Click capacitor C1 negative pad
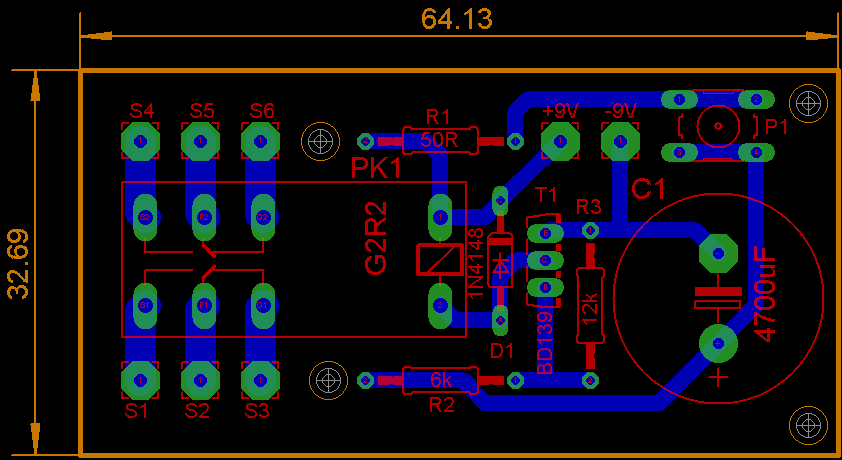This screenshot has height=460, width=842. [x=717, y=253]
